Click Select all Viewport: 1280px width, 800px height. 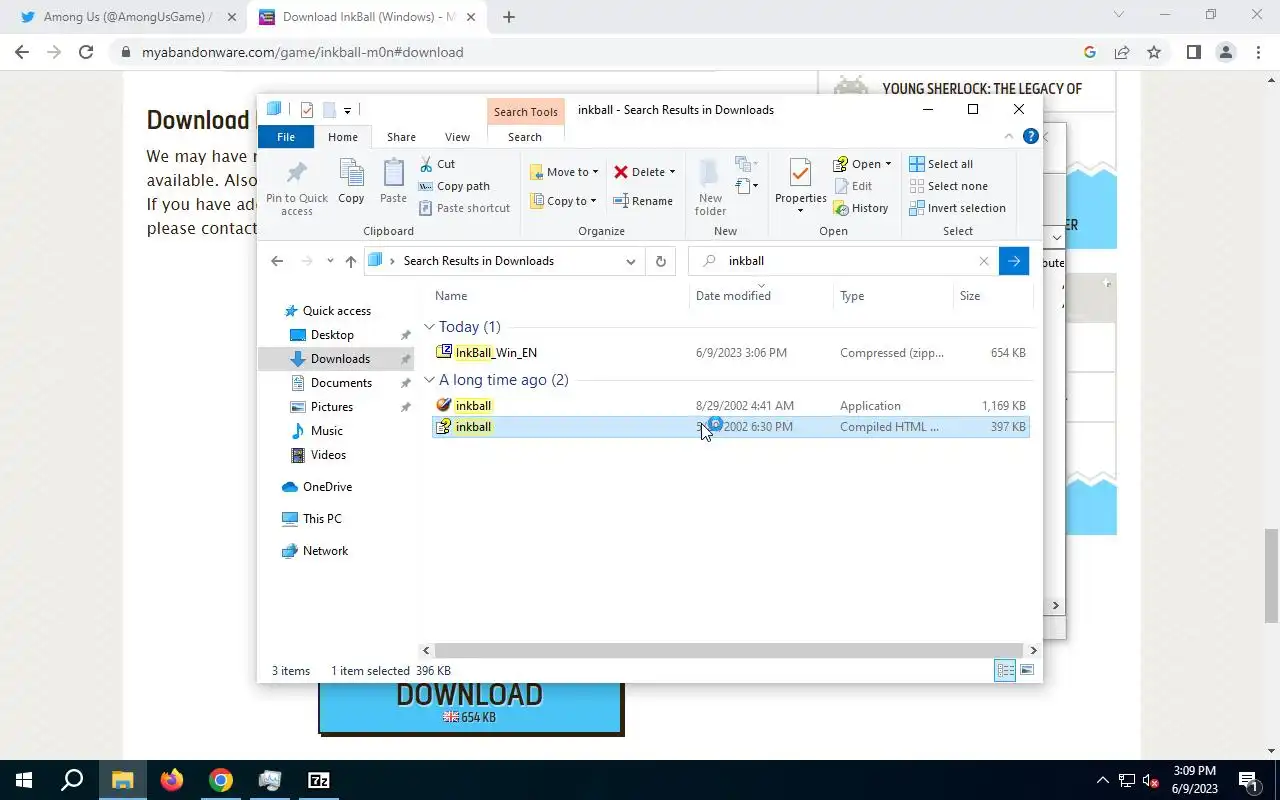941,164
